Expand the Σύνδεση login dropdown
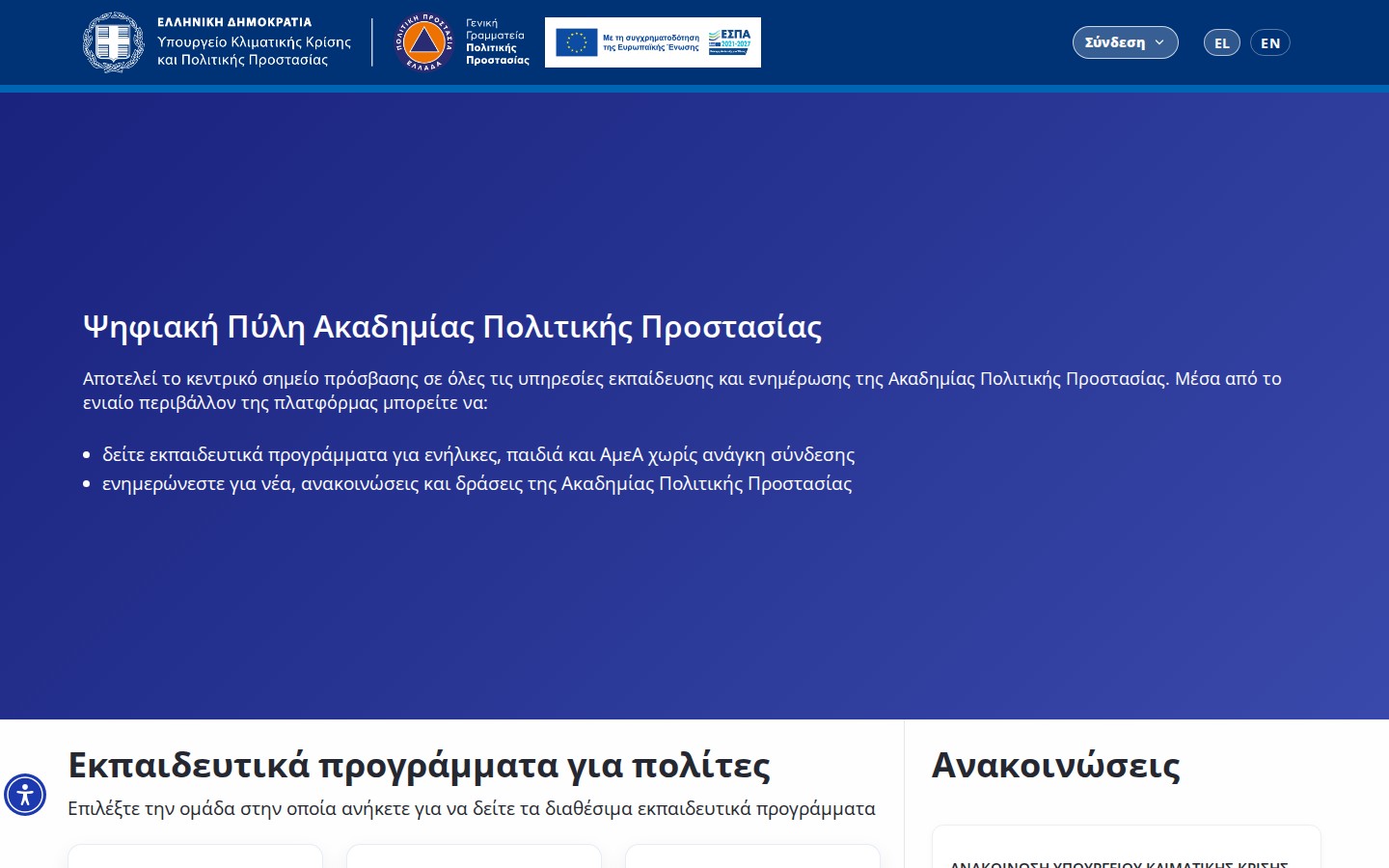 pyautogui.click(x=1124, y=42)
